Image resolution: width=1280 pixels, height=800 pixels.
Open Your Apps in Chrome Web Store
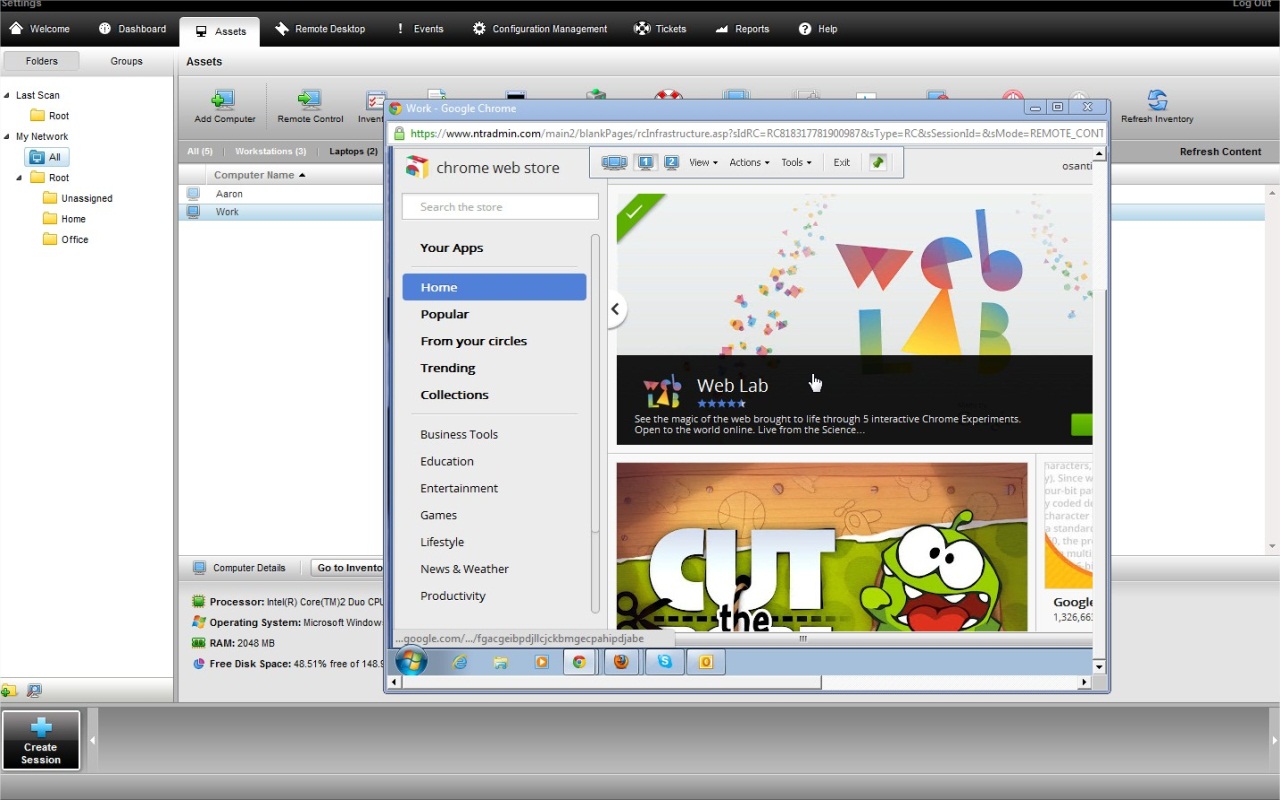click(451, 248)
